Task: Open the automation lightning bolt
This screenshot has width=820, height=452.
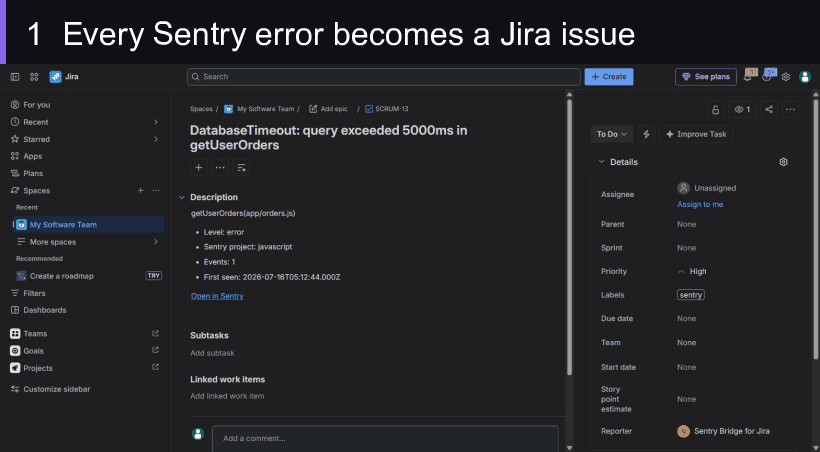Action: [x=646, y=134]
